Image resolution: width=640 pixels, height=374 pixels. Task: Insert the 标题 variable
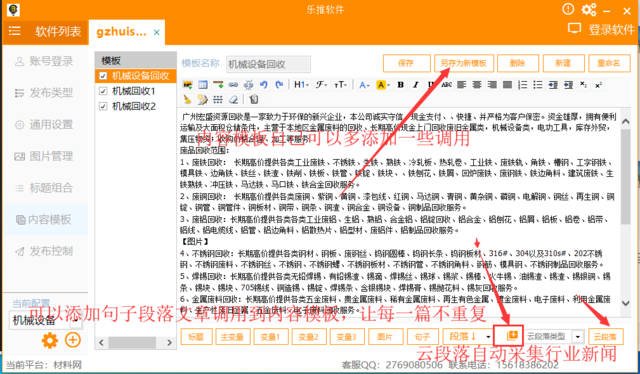pyautogui.click(x=196, y=336)
